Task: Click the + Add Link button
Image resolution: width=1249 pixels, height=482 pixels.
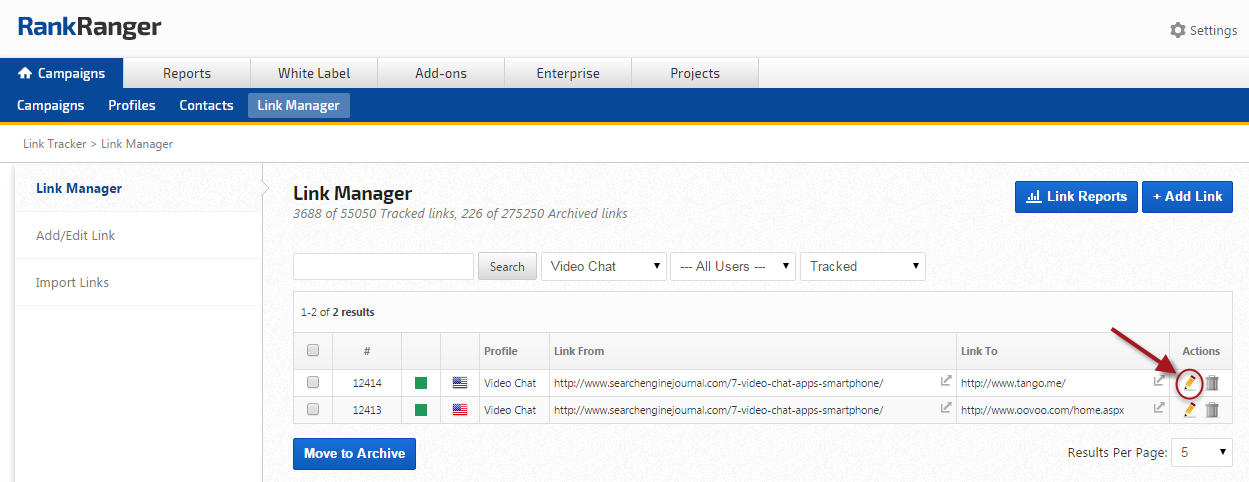Action: [x=1188, y=197]
